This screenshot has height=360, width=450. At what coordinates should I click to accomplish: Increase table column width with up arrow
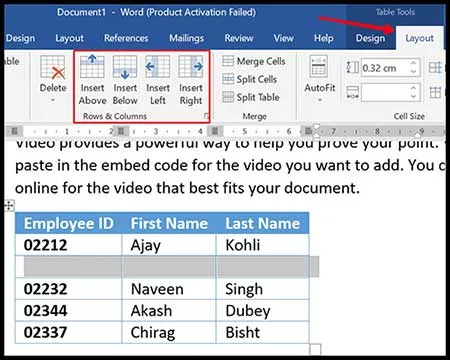pyautogui.click(x=413, y=88)
